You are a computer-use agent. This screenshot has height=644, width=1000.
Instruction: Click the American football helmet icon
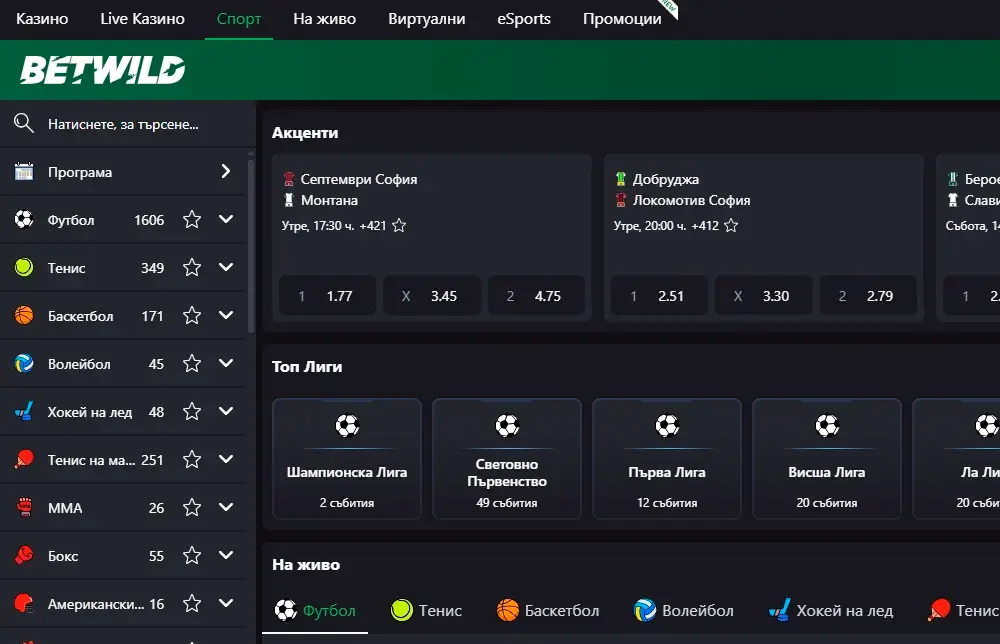click(x=24, y=603)
